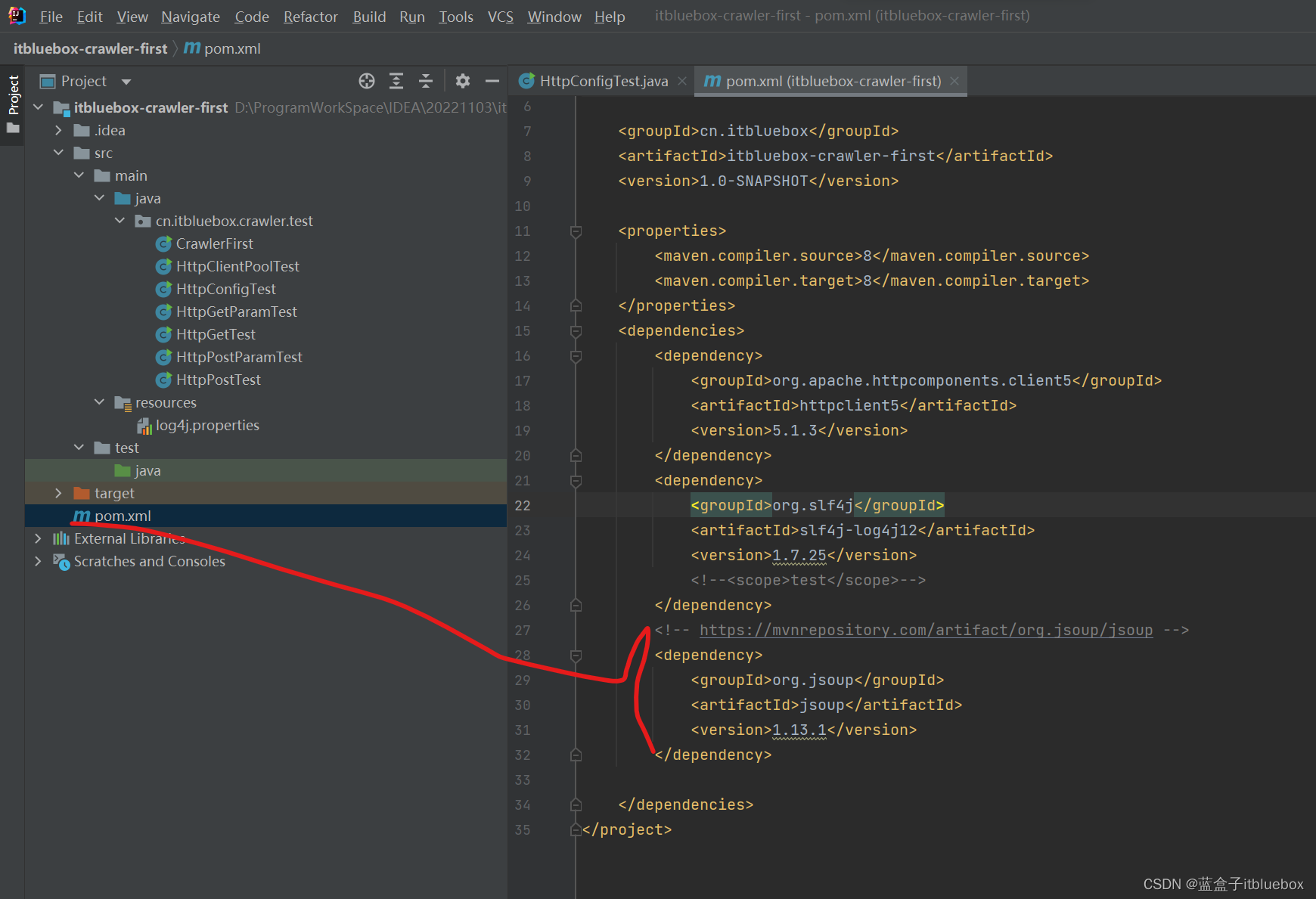Click the commented scope test line
Image resolution: width=1316 pixels, height=899 pixels.
[x=808, y=580]
